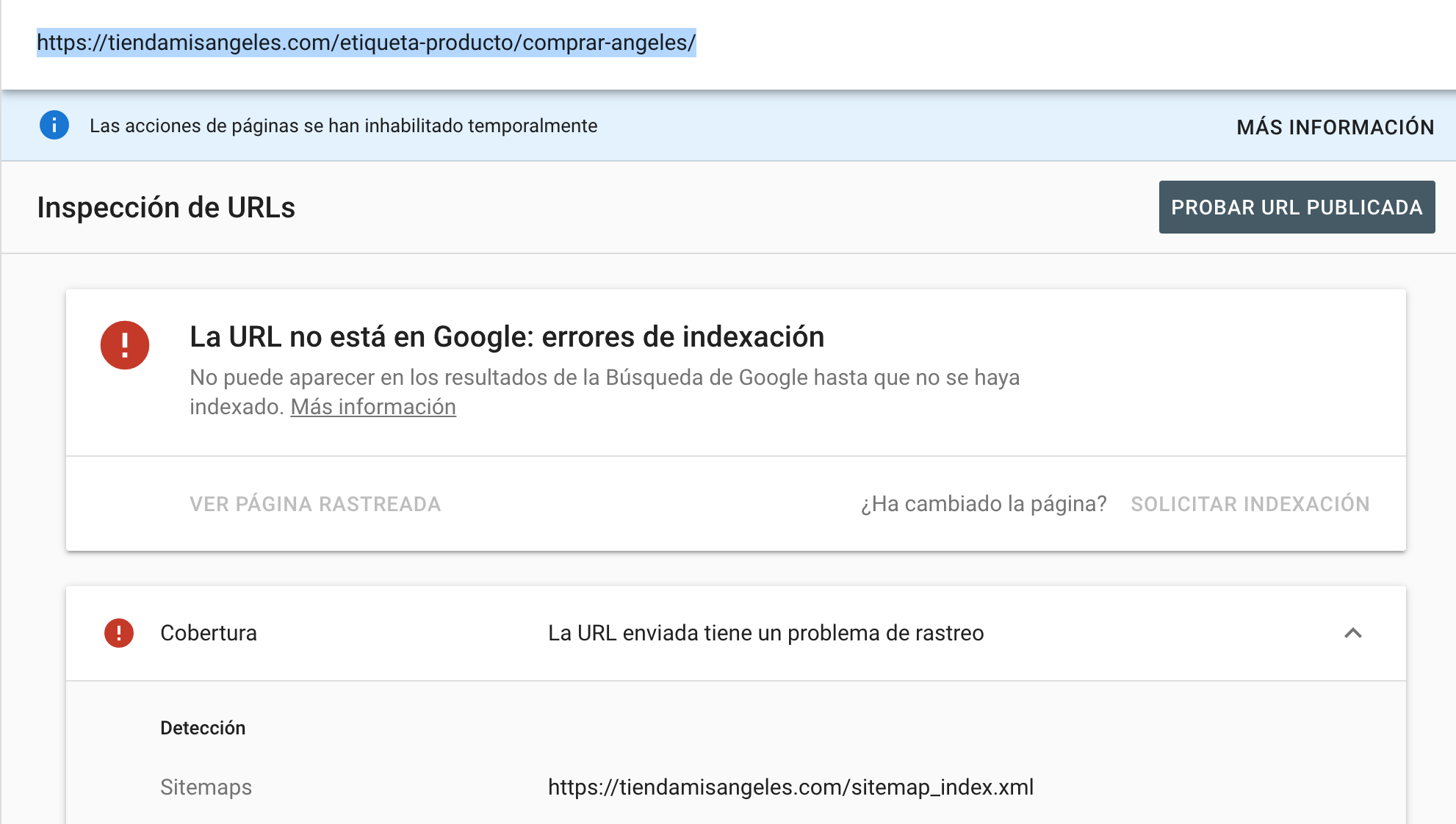The image size is (1456, 824).
Task: Click the sitemap_index.xml URL value
Action: coord(790,787)
